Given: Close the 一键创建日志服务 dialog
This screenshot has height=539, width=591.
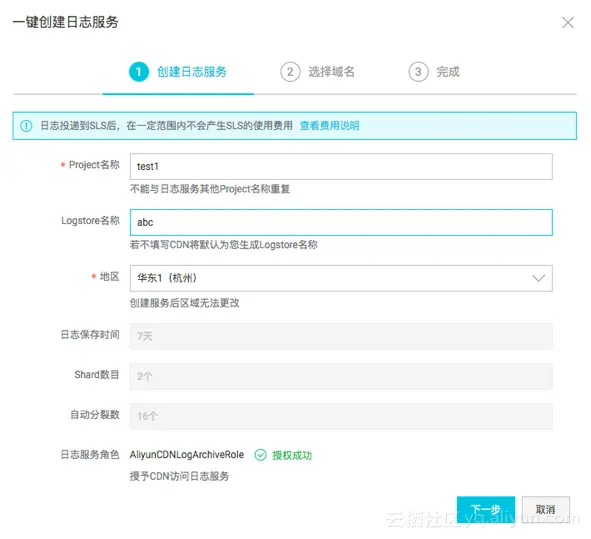Looking at the screenshot, I should click(568, 23).
